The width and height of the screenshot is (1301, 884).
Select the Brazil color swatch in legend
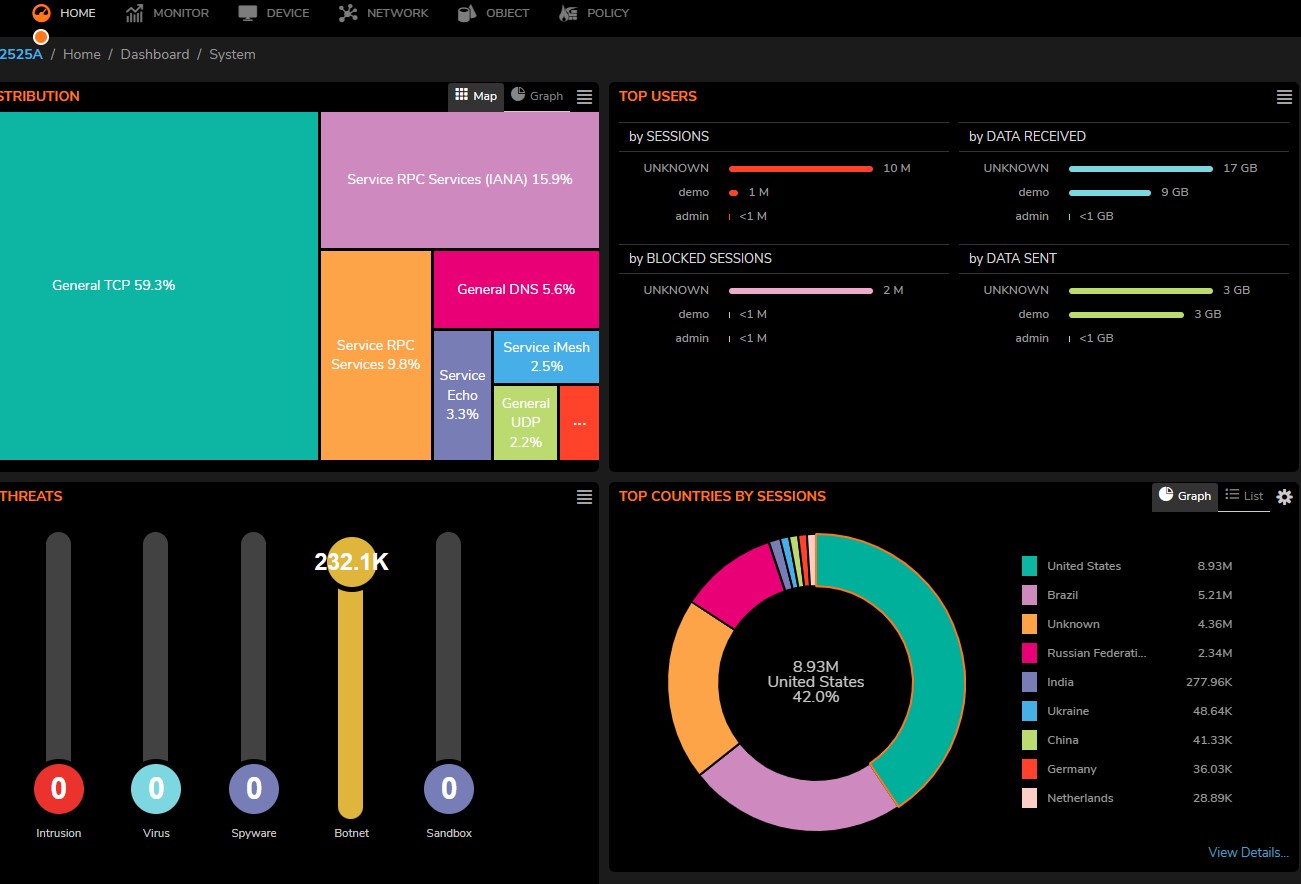click(1029, 595)
